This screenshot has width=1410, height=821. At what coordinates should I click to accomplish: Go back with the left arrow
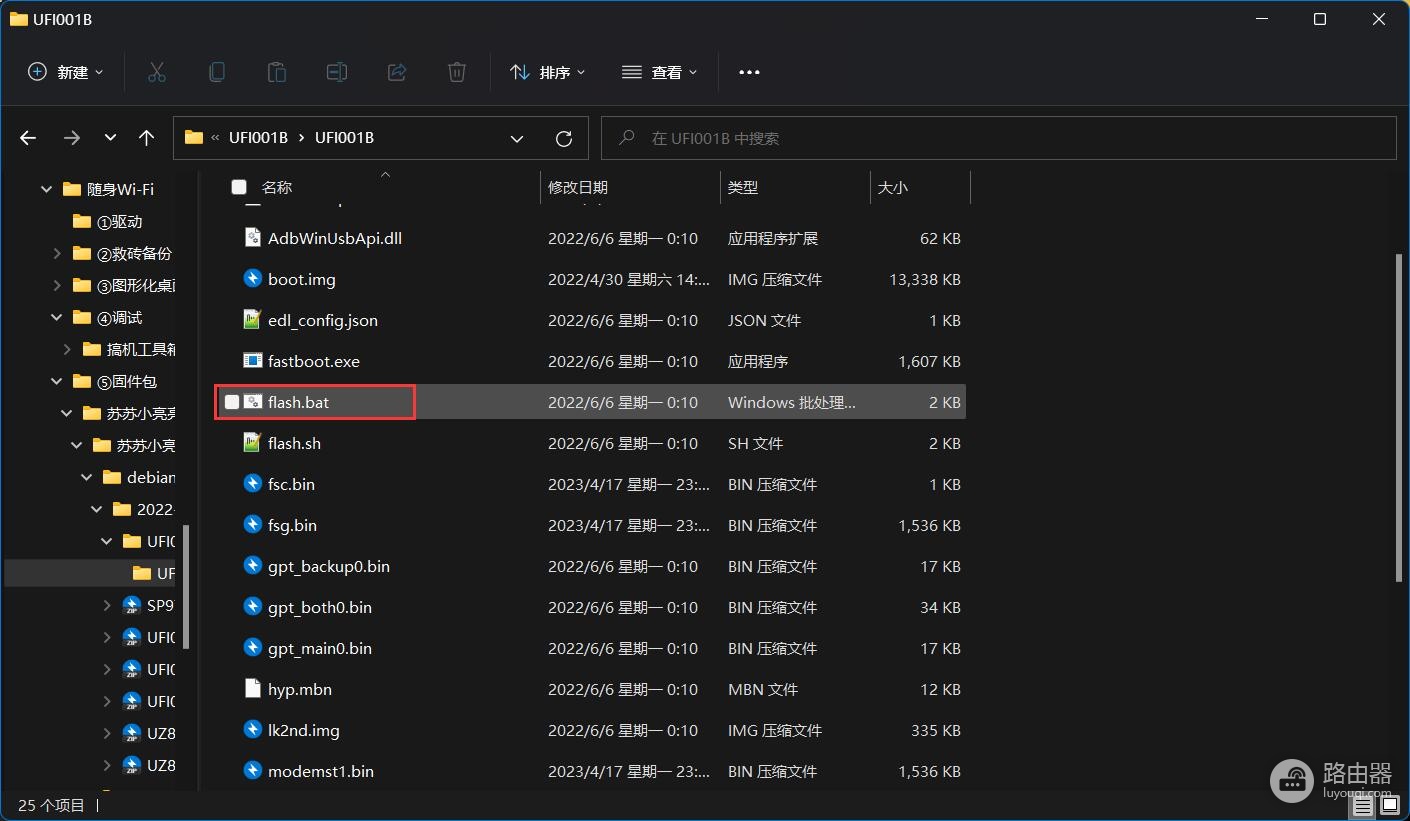tap(28, 138)
